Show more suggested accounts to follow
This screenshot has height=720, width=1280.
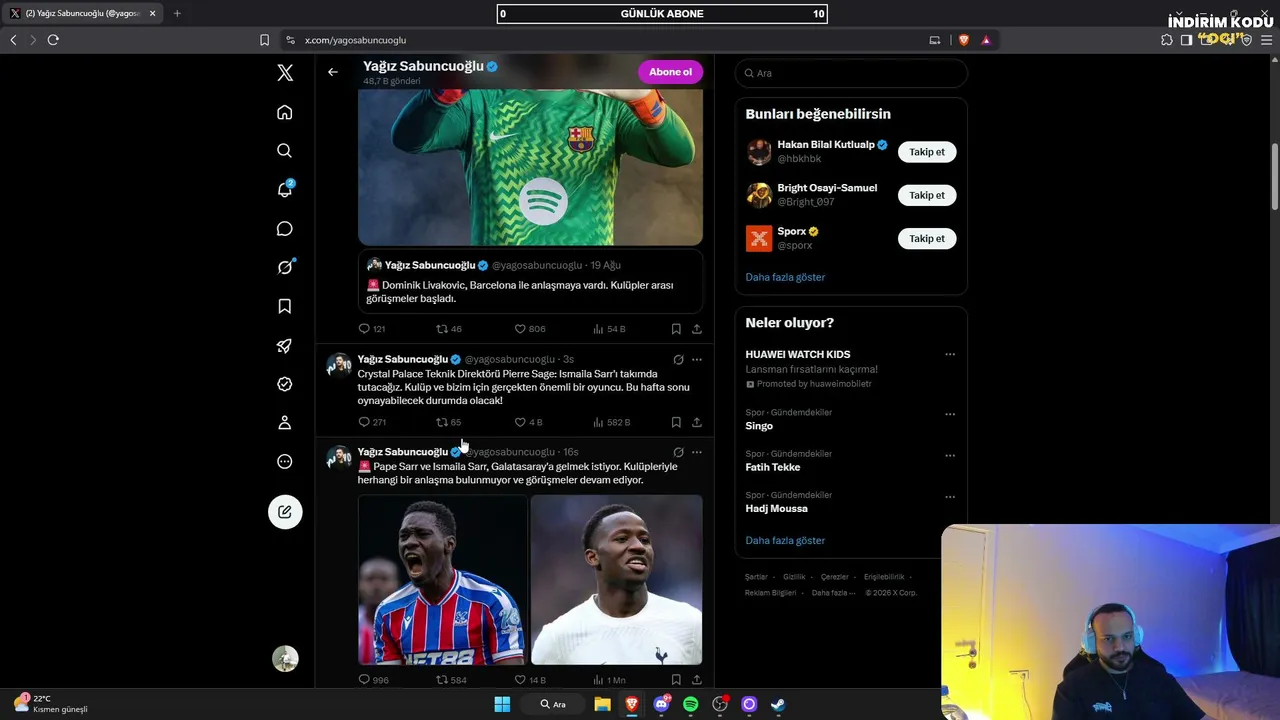[x=785, y=277]
